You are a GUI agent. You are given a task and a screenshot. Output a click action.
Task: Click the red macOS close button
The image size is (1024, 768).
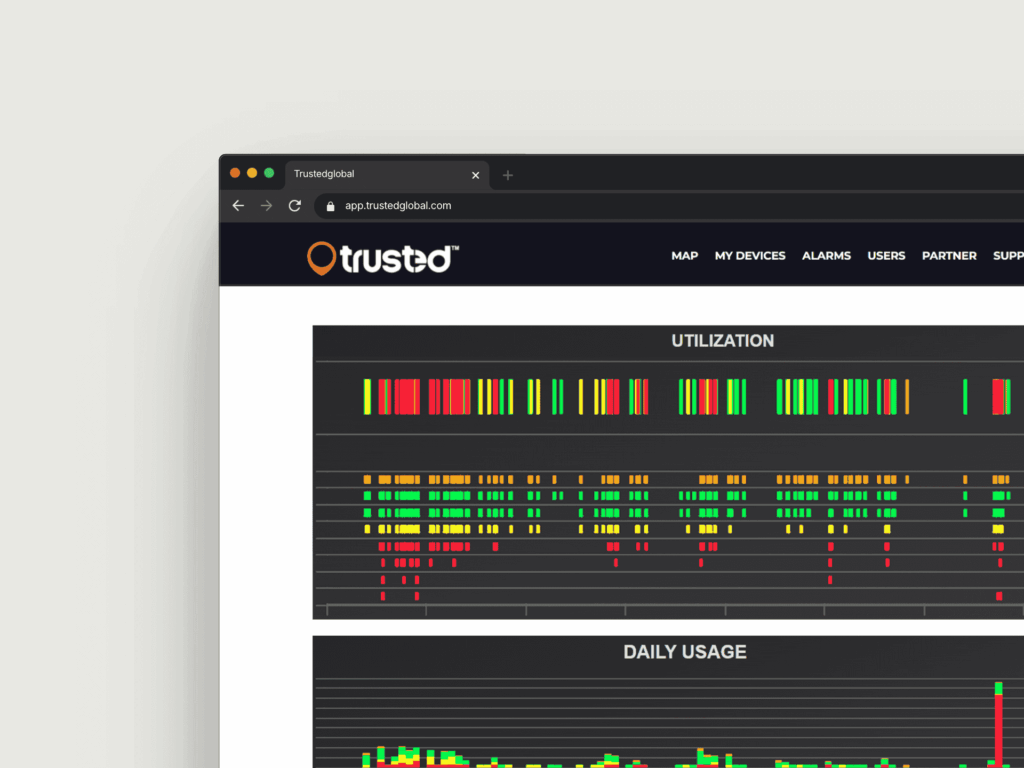tap(235, 173)
